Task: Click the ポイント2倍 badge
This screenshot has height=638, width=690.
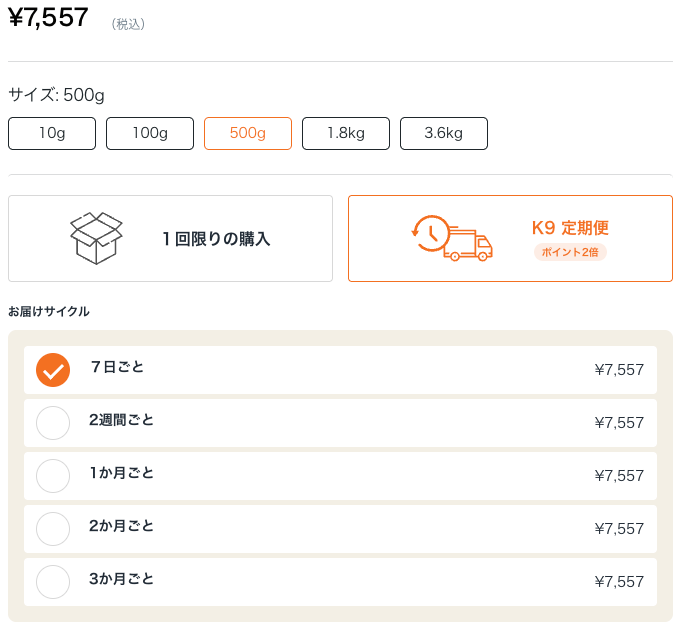Action: [570, 252]
